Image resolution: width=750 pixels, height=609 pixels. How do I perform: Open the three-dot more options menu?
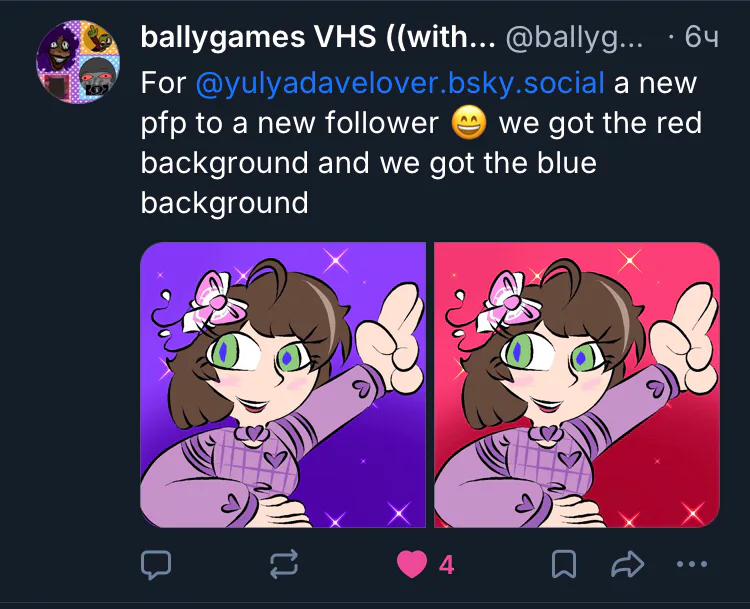pos(692,564)
